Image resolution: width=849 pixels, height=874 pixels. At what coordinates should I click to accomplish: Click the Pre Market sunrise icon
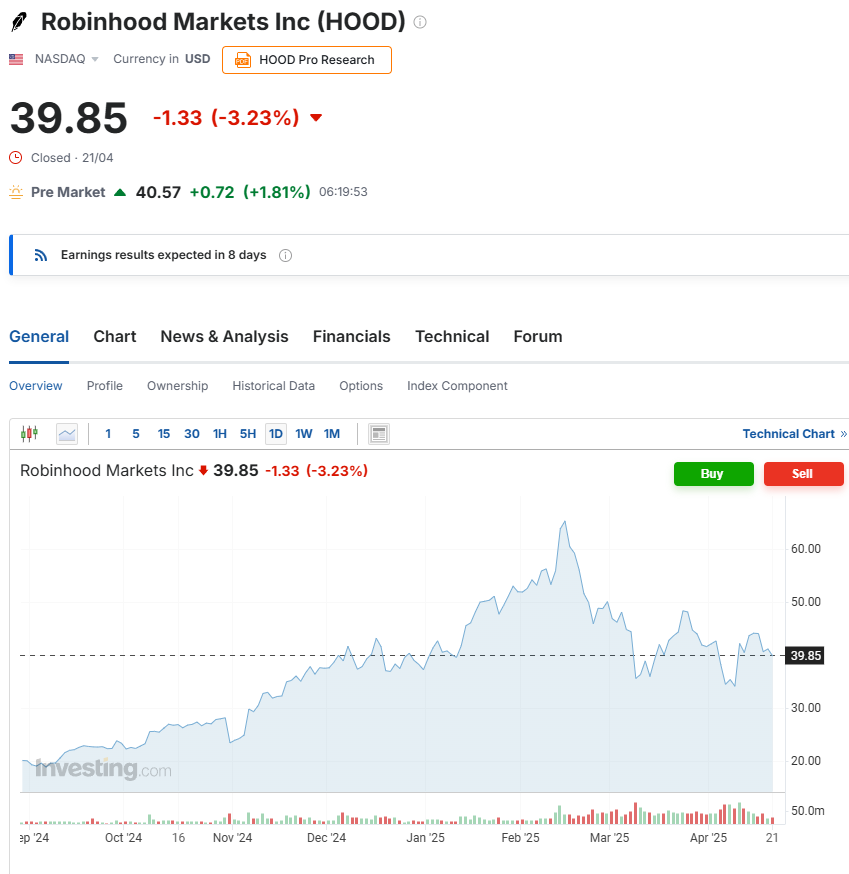point(16,192)
